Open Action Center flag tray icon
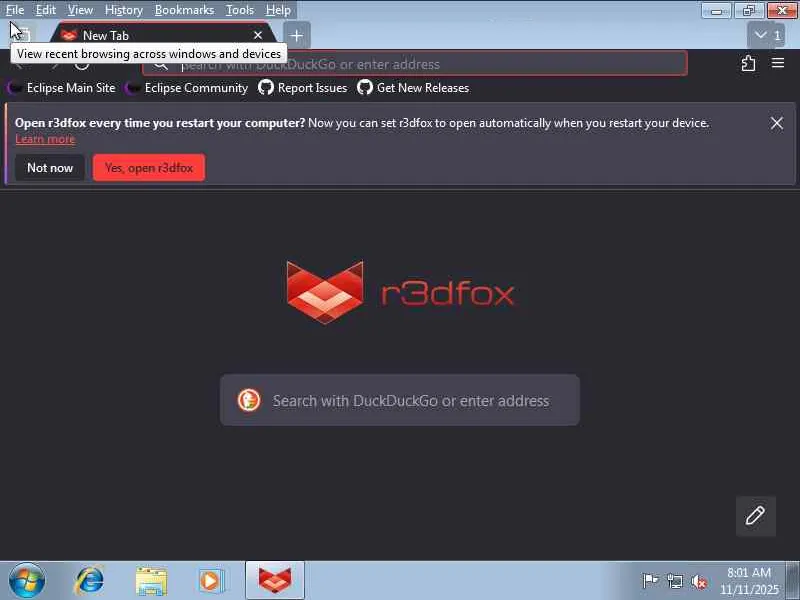 click(650, 581)
